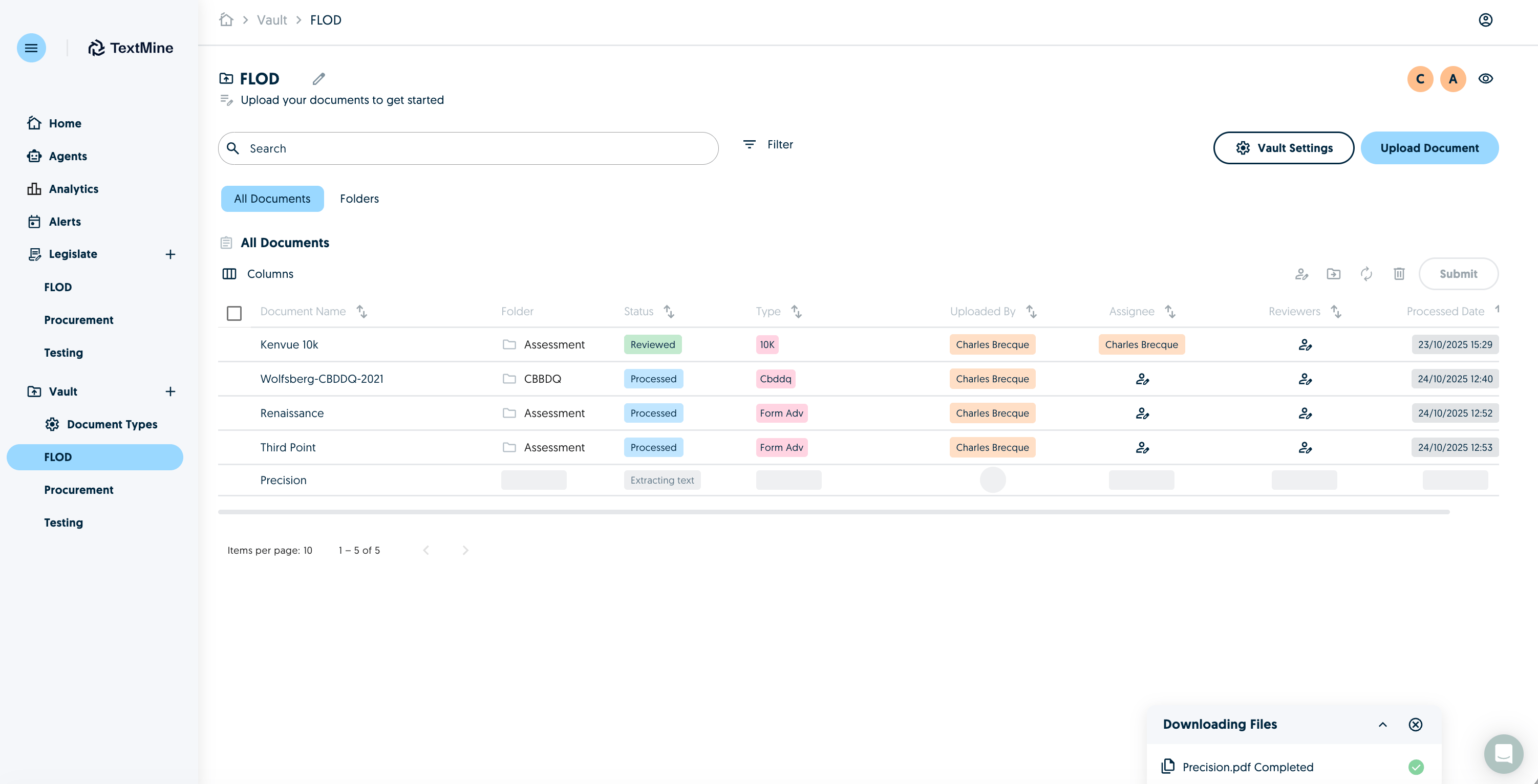Assign a user to Wolfsberg-CBDDQ-2021 row
The image size is (1538, 784).
(1142, 379)
